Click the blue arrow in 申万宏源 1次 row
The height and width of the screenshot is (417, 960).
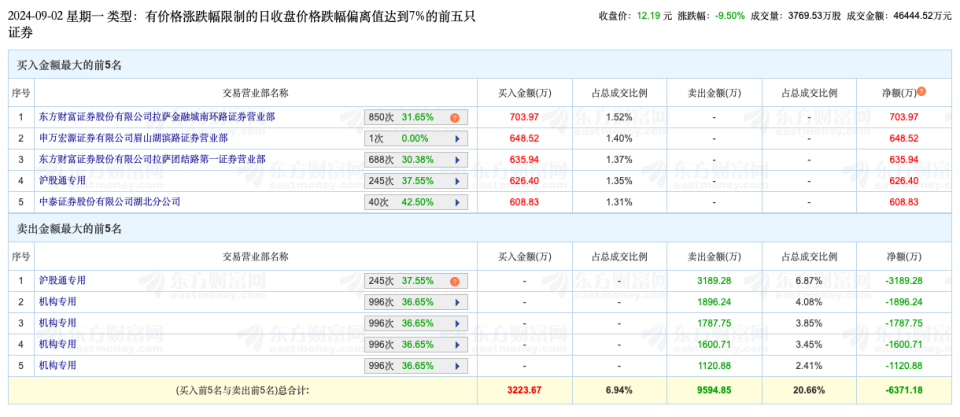click(455, 138)
